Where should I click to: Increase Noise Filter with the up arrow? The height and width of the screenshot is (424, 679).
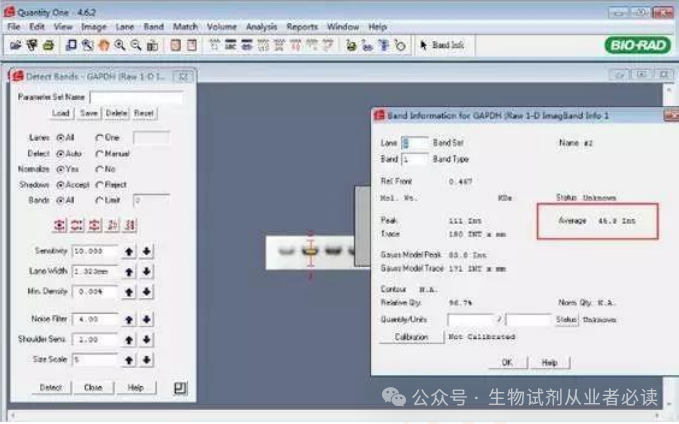click(x=129, y=319)
